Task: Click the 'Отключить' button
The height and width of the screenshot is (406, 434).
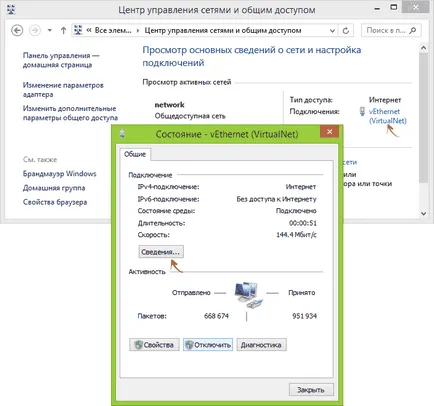Action: click(208, 345)
